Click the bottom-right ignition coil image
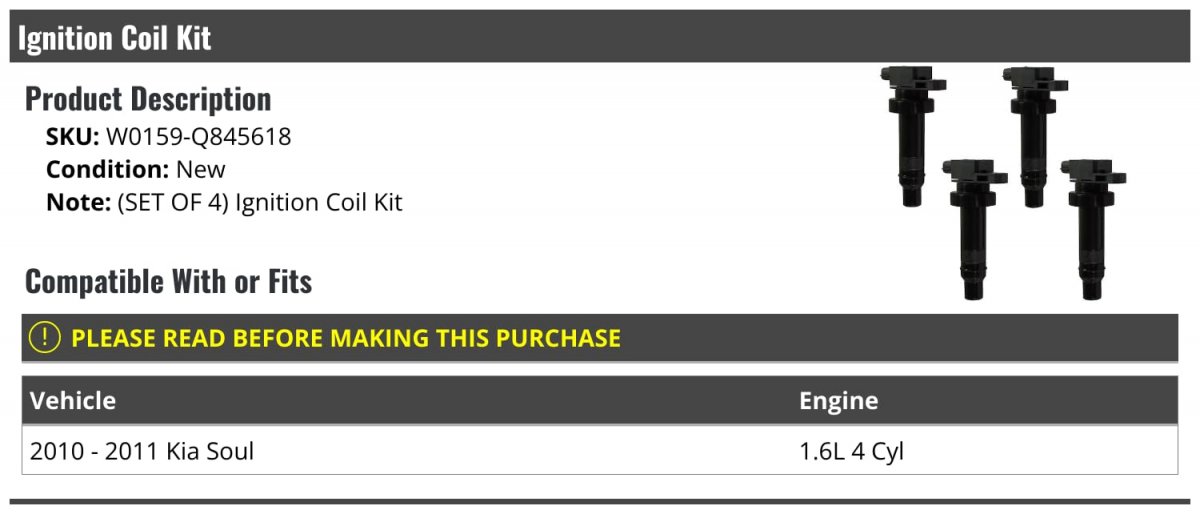1200x514 pixels. pyautogui.click(x=1093, y=228)
